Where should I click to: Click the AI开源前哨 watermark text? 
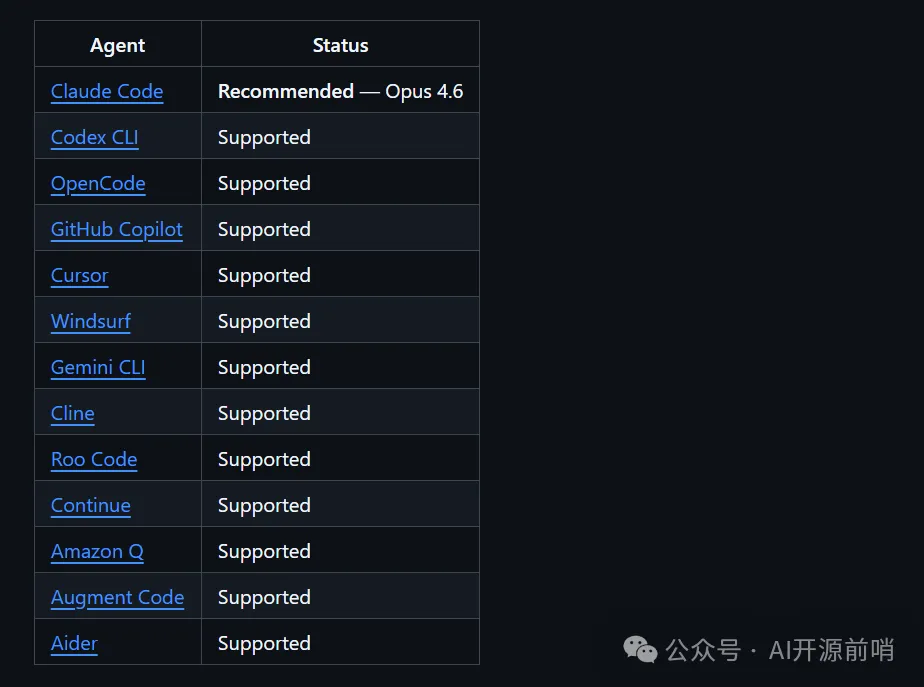click(x=830, y=650)
